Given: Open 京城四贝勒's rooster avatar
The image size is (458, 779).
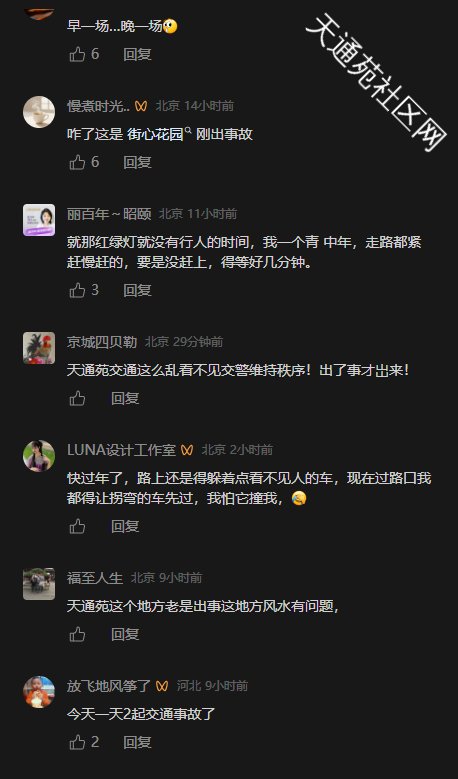Looking at the screenshot, I should 39,348.
